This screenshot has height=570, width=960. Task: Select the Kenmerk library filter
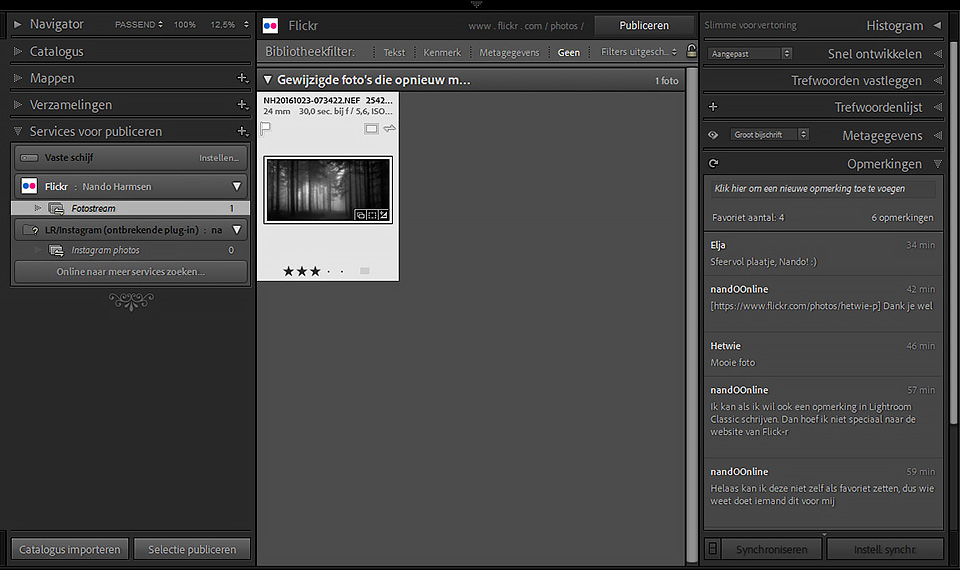[442, 53]
